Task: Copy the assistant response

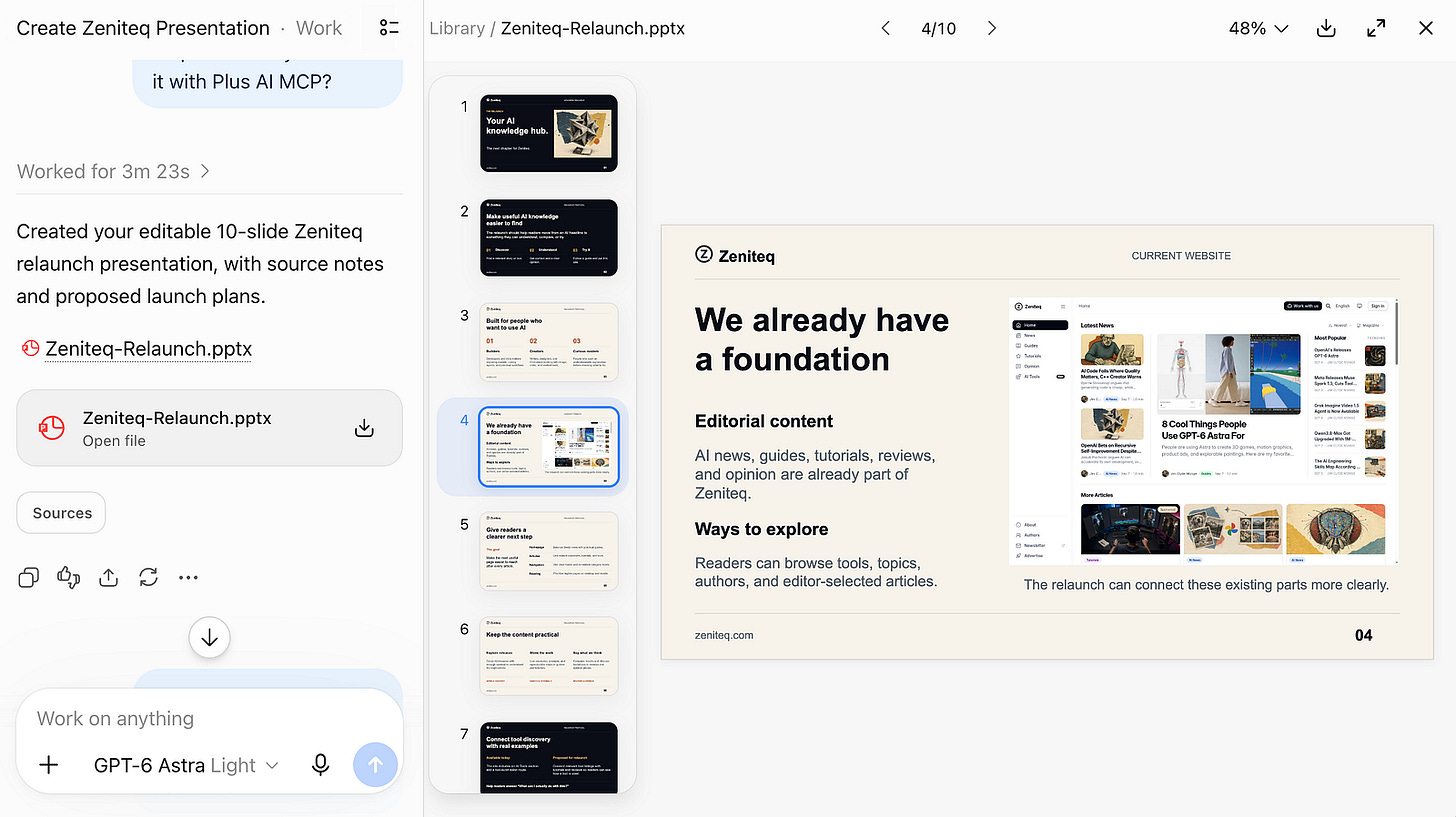Action: 29,577
